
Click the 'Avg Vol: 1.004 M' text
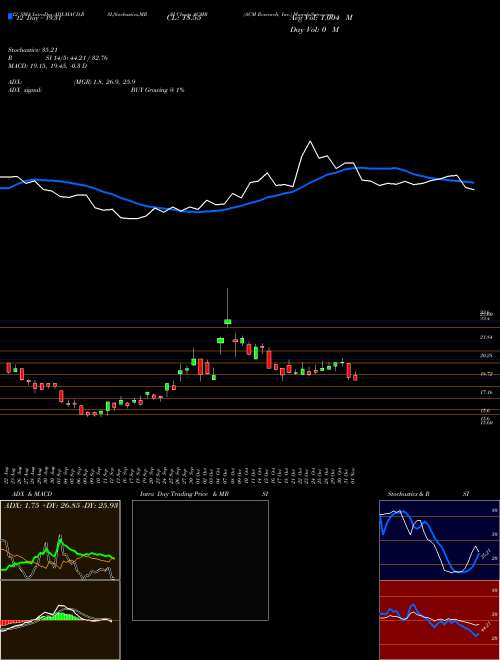(x=322, y=18)
